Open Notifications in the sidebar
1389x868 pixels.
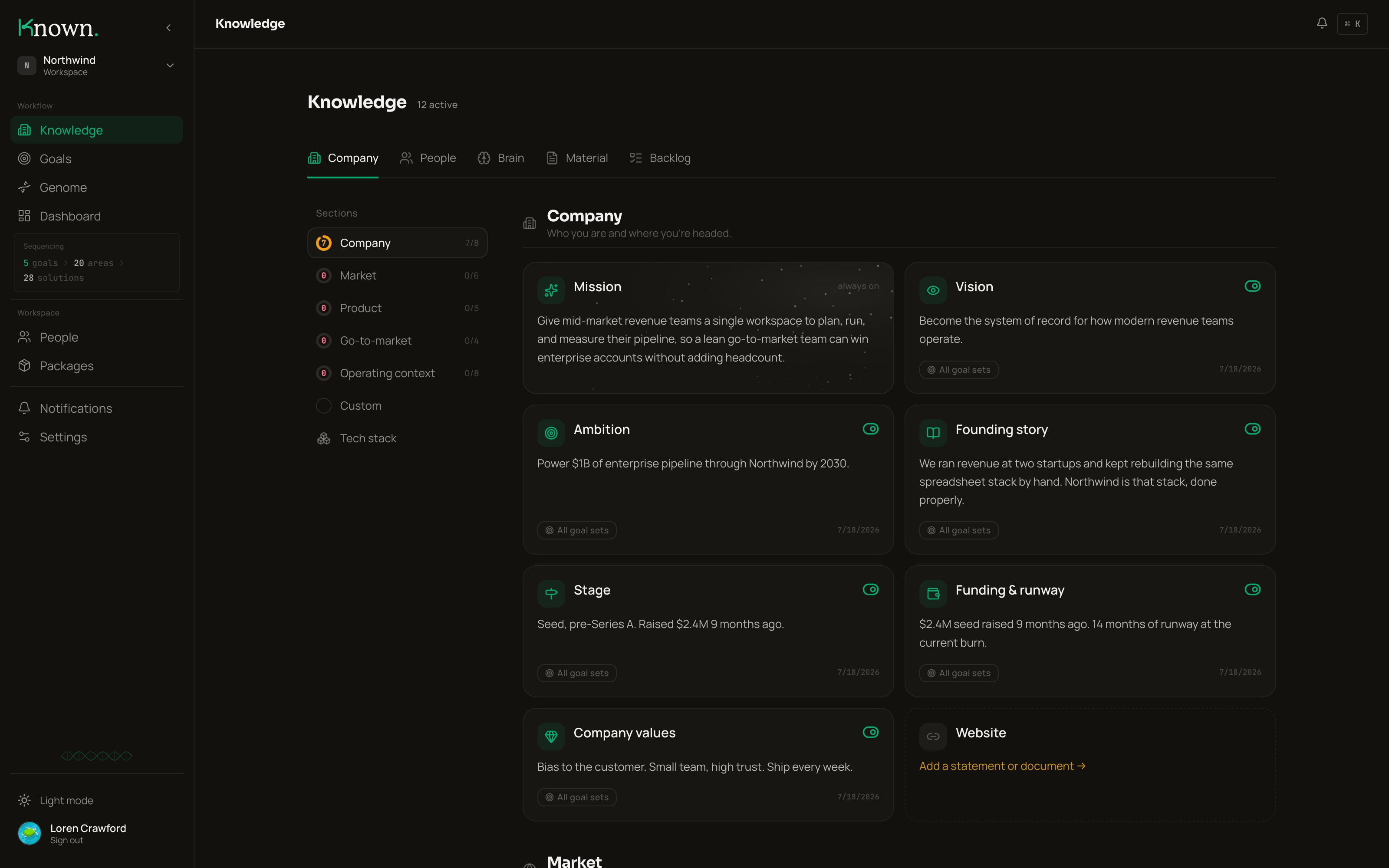click(96, 408)
